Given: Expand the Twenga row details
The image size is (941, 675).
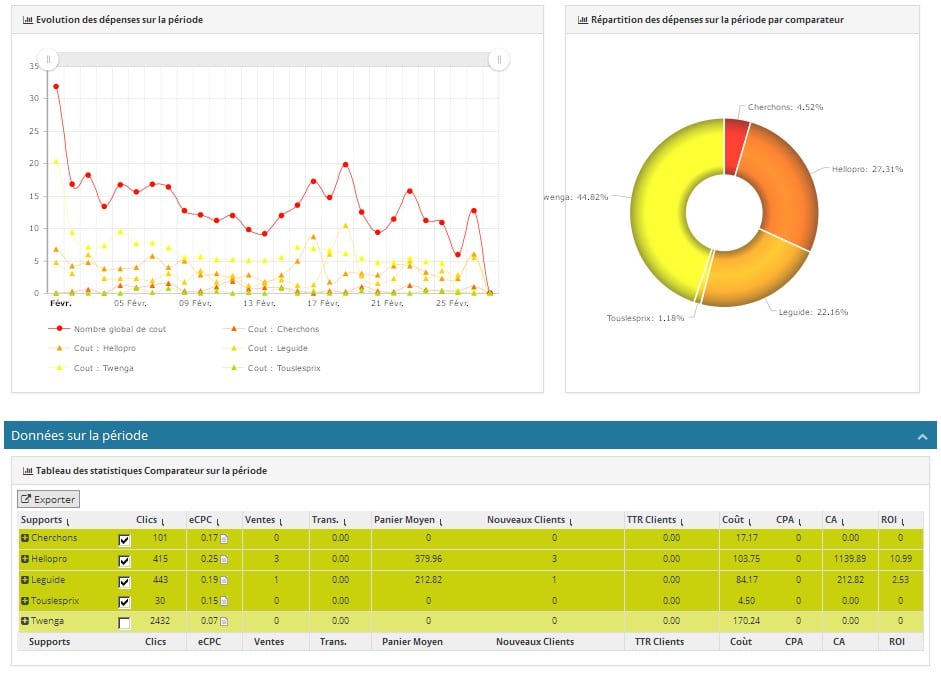Looking at the screenshot, I should pyautogui.click(x=25, y=621).
